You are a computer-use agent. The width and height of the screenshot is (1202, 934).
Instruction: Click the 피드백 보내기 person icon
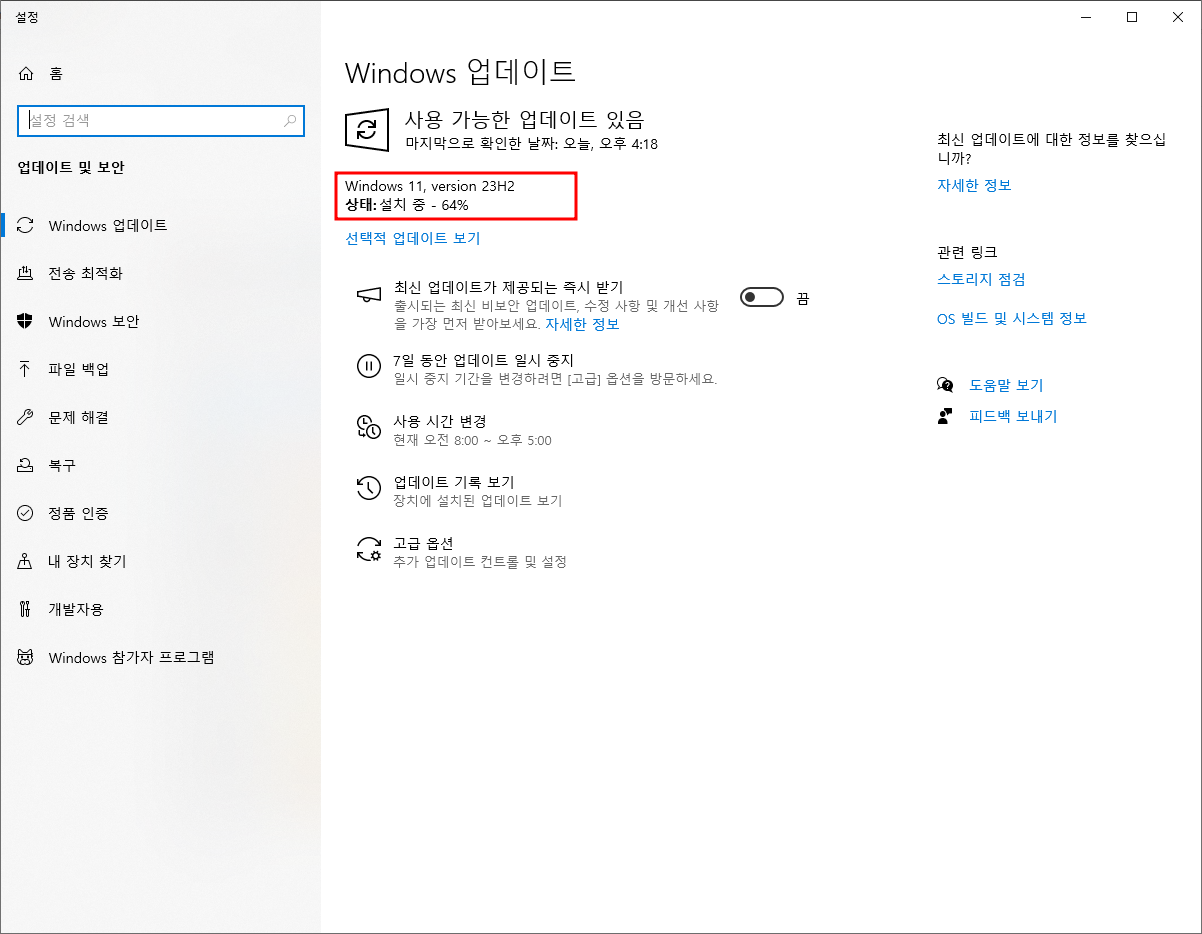tap(945, 416)
